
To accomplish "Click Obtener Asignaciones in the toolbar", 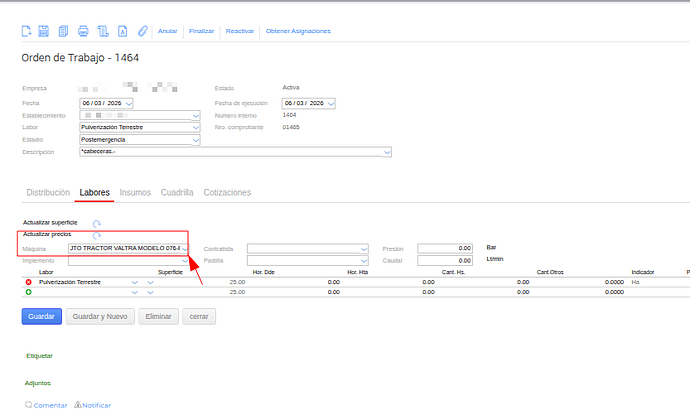I will coord(298,31).
